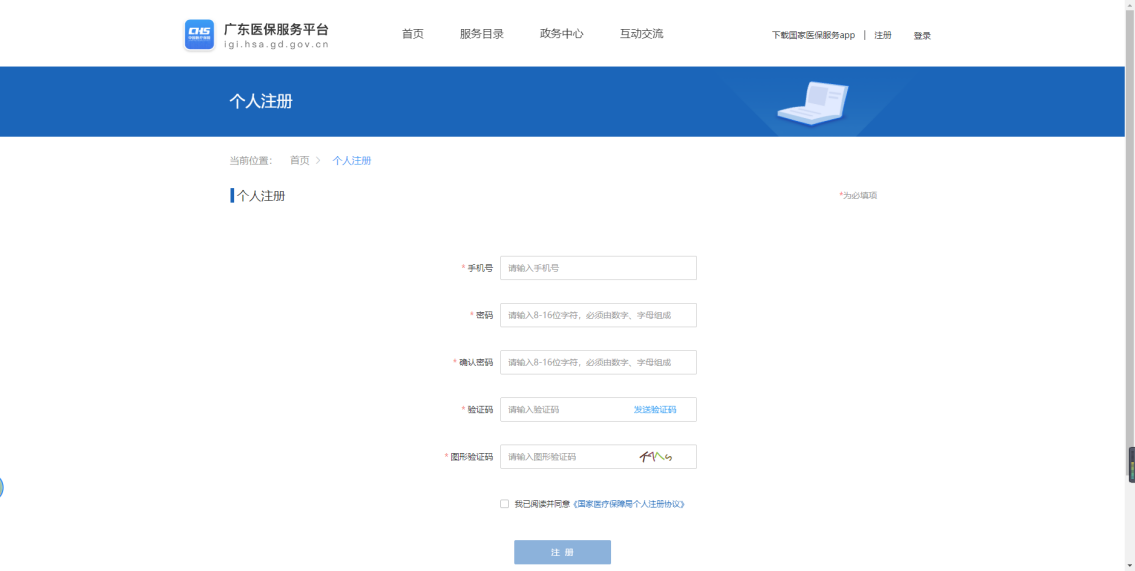Click the 确认密码 input field
The width and height of the screenshot is (1135, 571).
(597, 362)
